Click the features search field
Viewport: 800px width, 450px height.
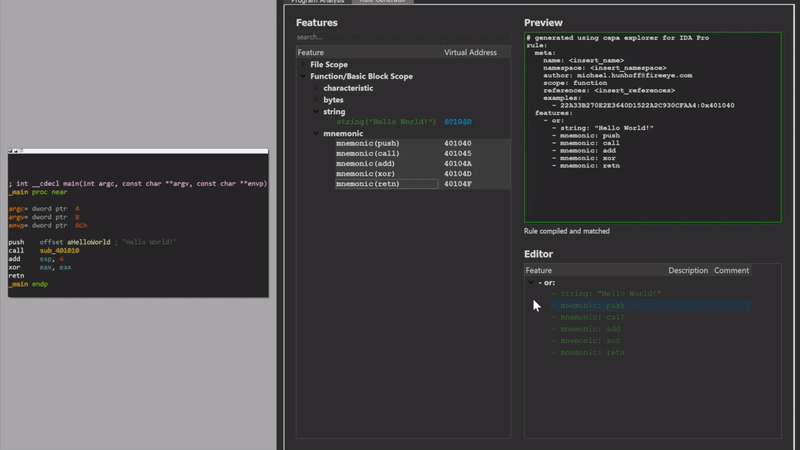(x=403, y=37)
